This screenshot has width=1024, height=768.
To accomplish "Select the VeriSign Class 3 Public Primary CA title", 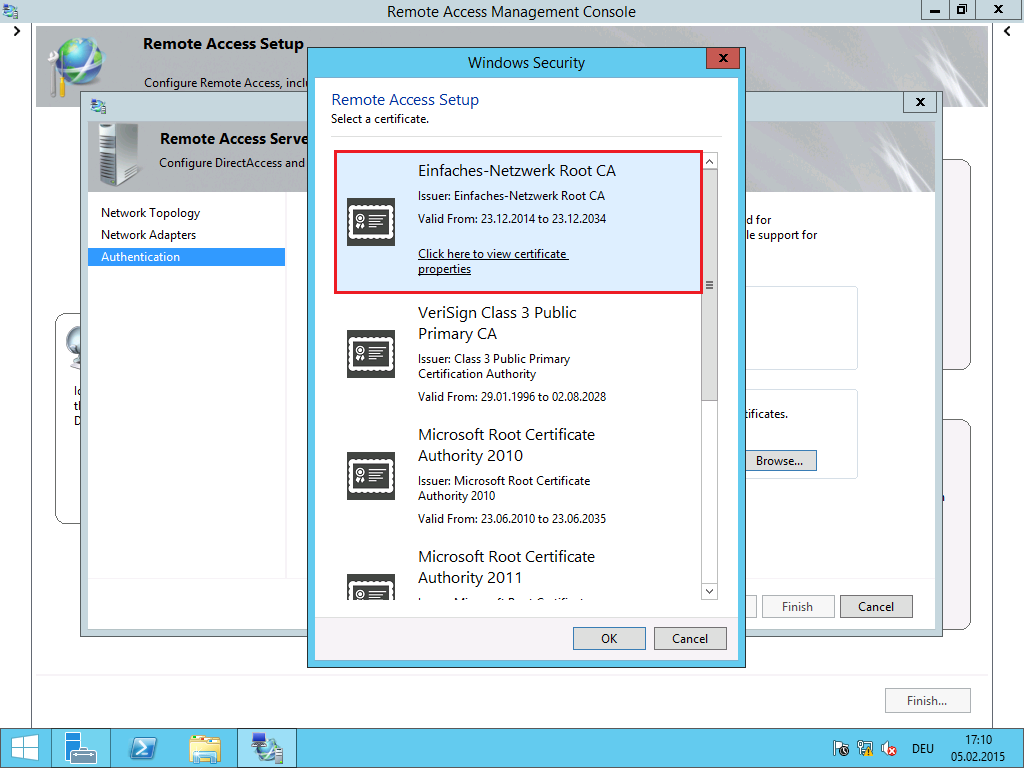I will click(497, 323).
